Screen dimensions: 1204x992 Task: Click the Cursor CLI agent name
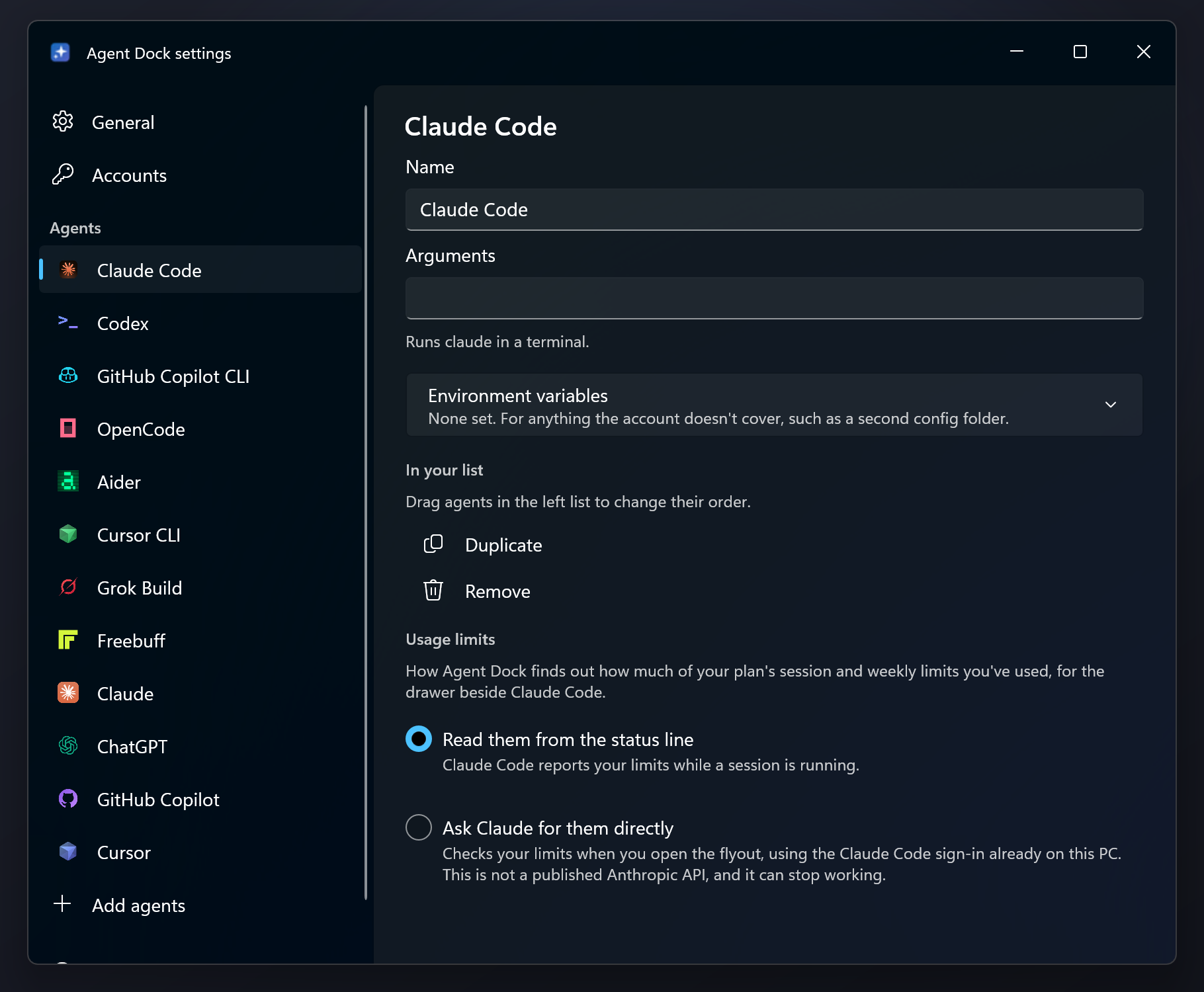[138, 535]
